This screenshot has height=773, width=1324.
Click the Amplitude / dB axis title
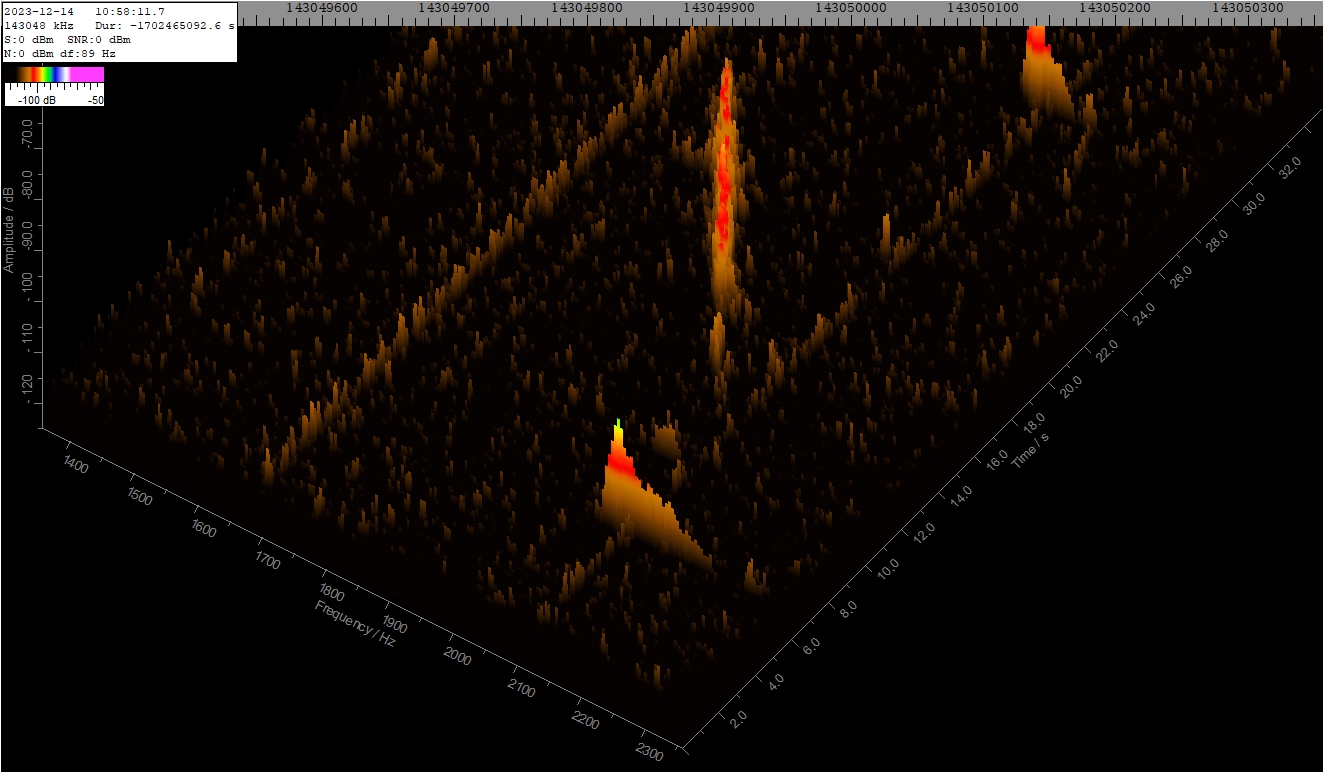tap(9, 228)
